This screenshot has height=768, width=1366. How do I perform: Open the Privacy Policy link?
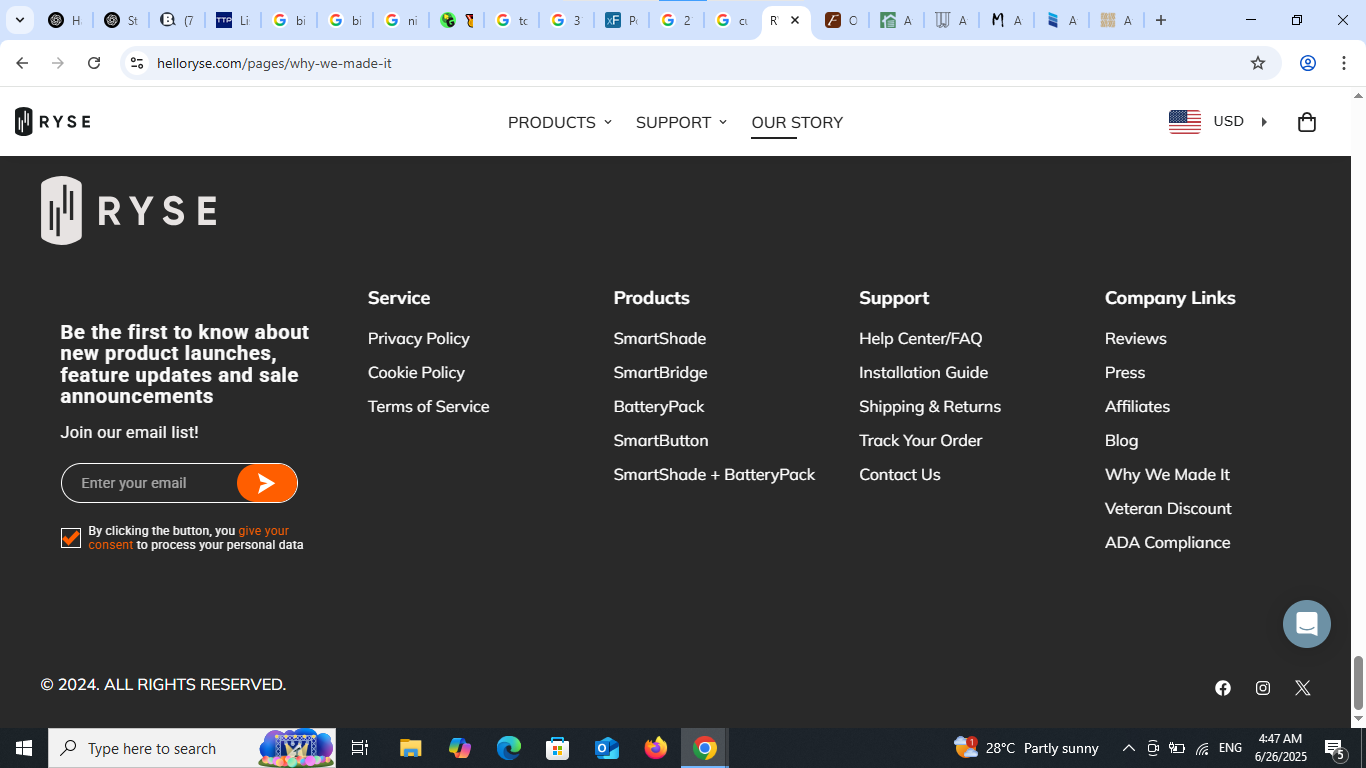pyautogui.click(x=418, y=338)
